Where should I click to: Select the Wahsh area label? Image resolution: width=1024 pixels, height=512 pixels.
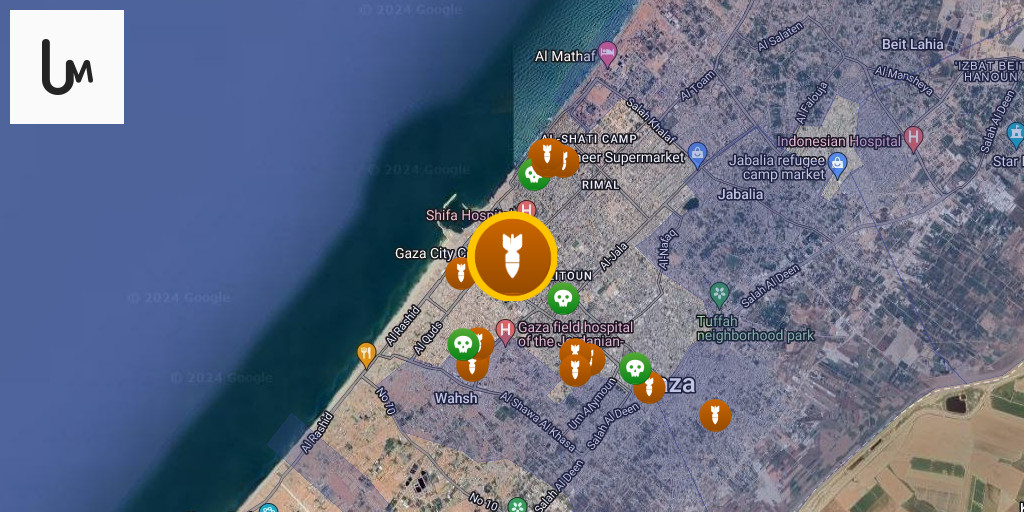coord(456,398)
